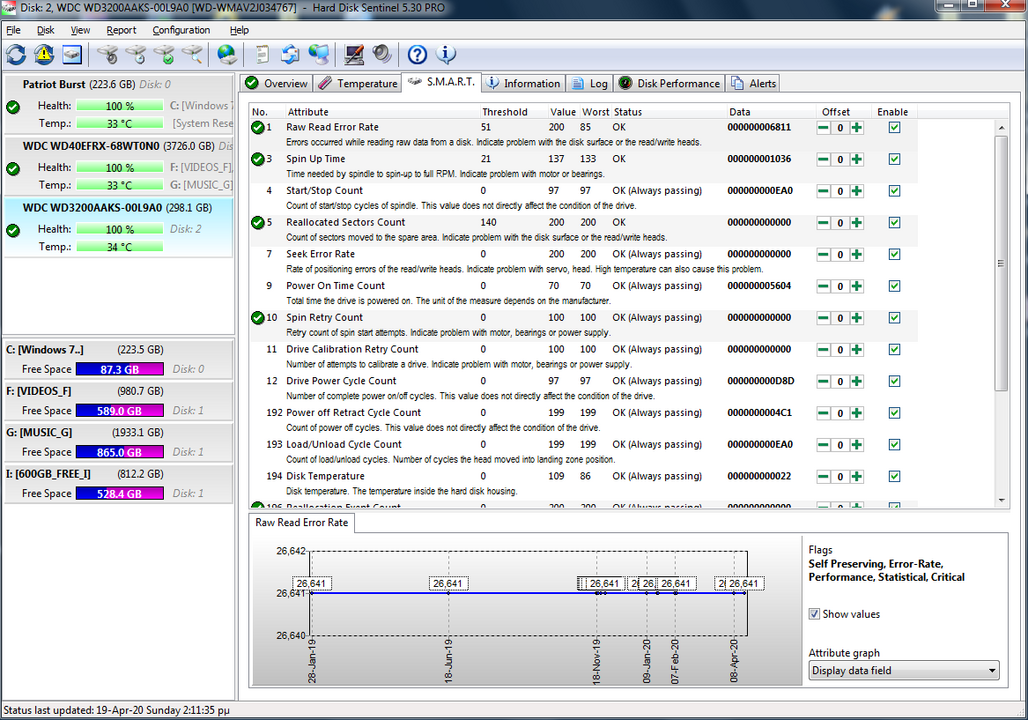Image resolution: width=1028 pixels, height=720 pixels.
Task: Toggle Enable checkbox for Start/Stop Count
Action: [894, 190]
